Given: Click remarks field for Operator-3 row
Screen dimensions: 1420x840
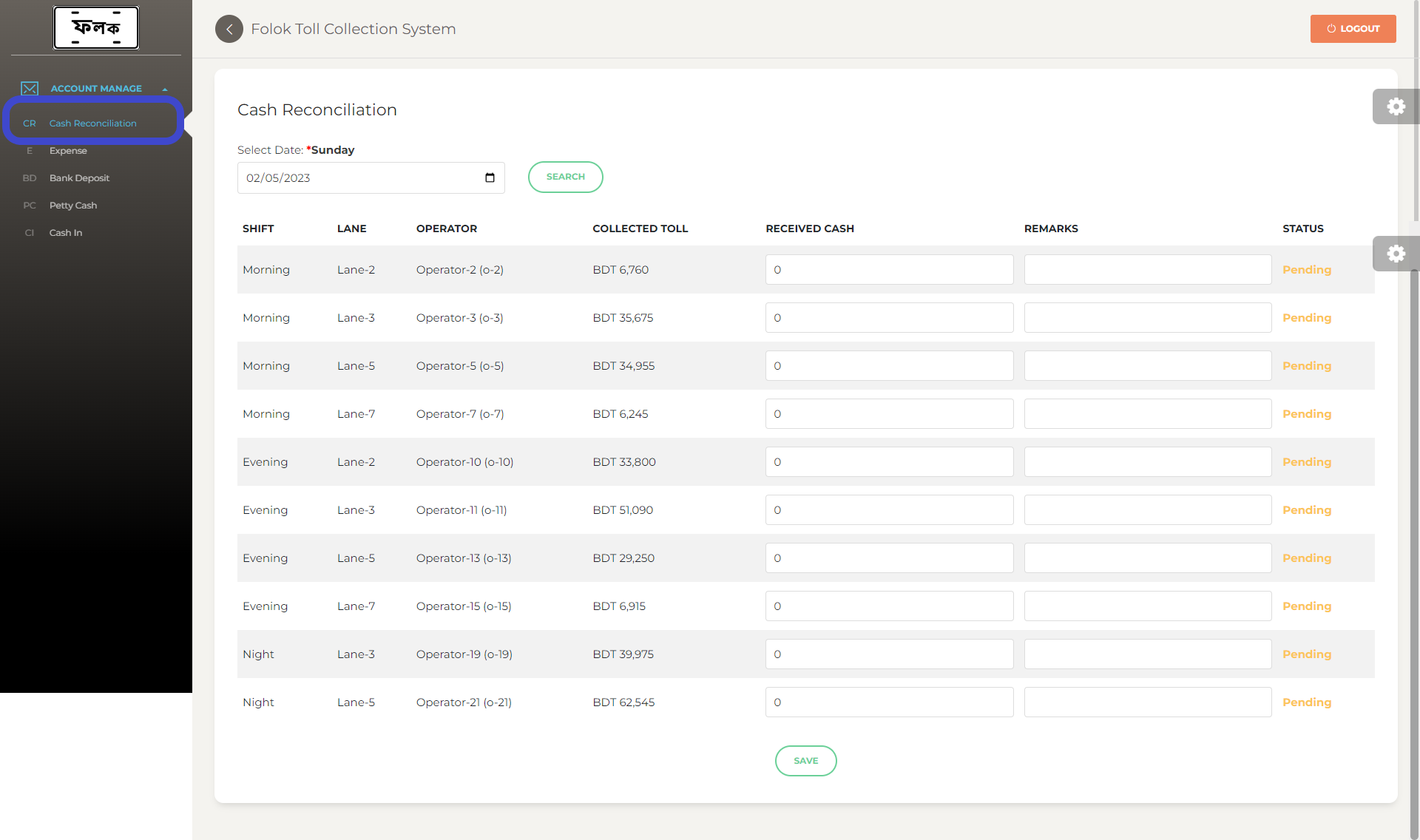Looking at the screenshot, I should pyautogui.click(x=1148, y=318).
